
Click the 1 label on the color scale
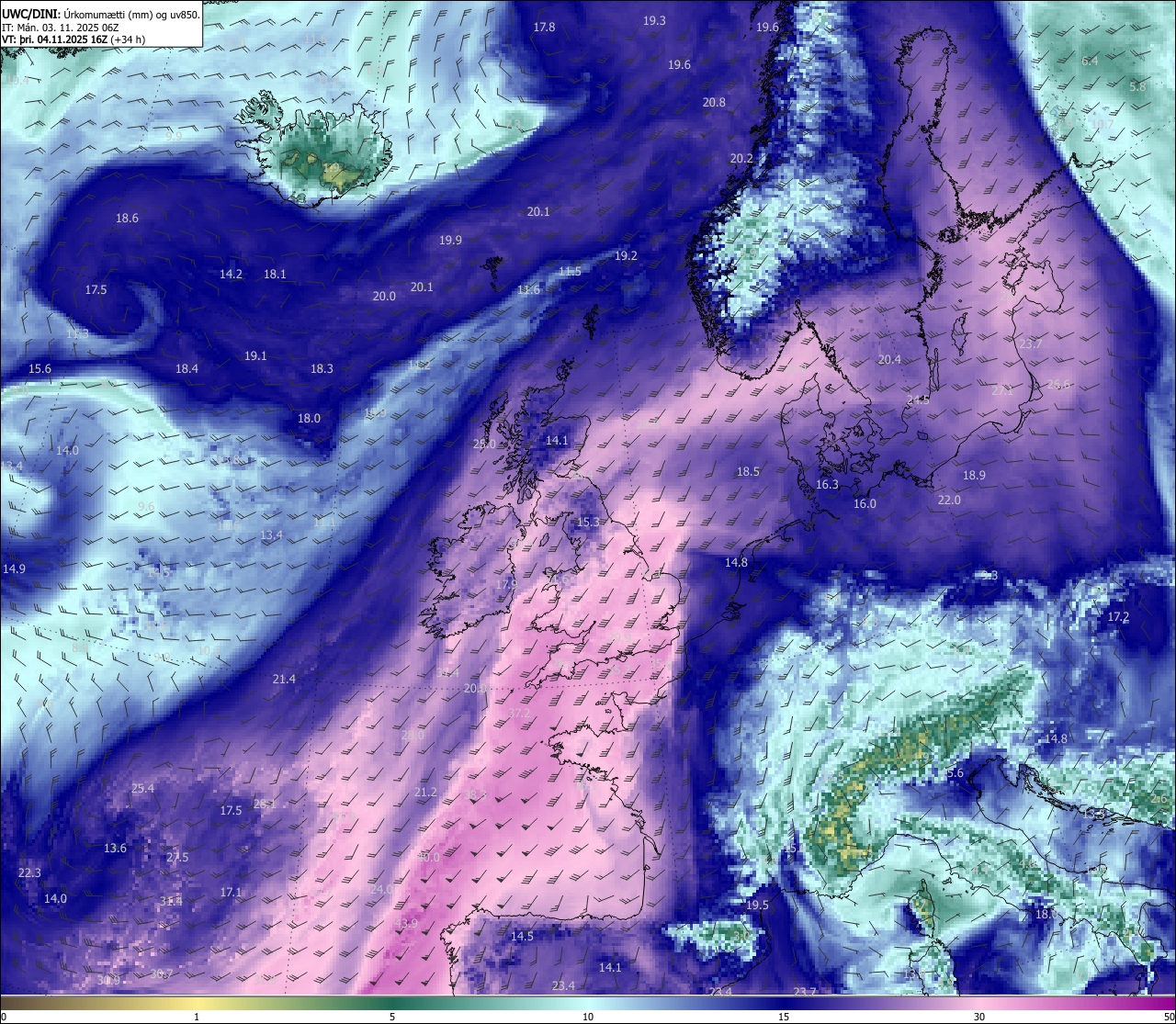coord(197,1017)
